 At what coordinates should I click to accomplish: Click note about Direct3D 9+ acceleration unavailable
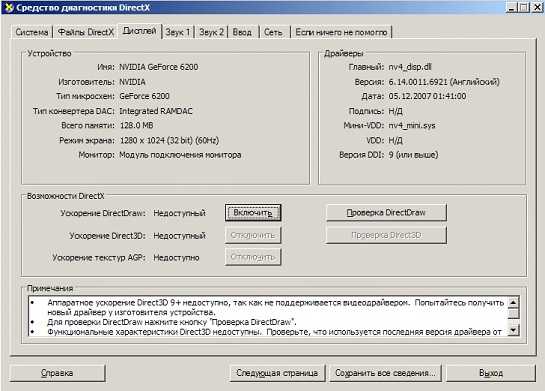coord(275,307)
